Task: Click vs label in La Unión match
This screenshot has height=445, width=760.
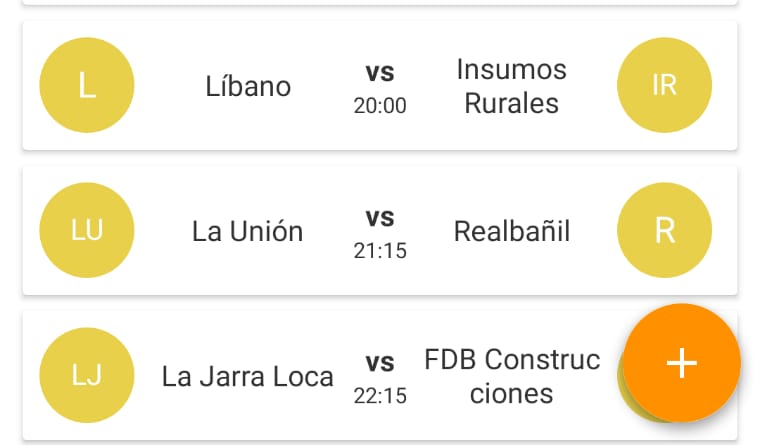Action: [x=380, y=218]
